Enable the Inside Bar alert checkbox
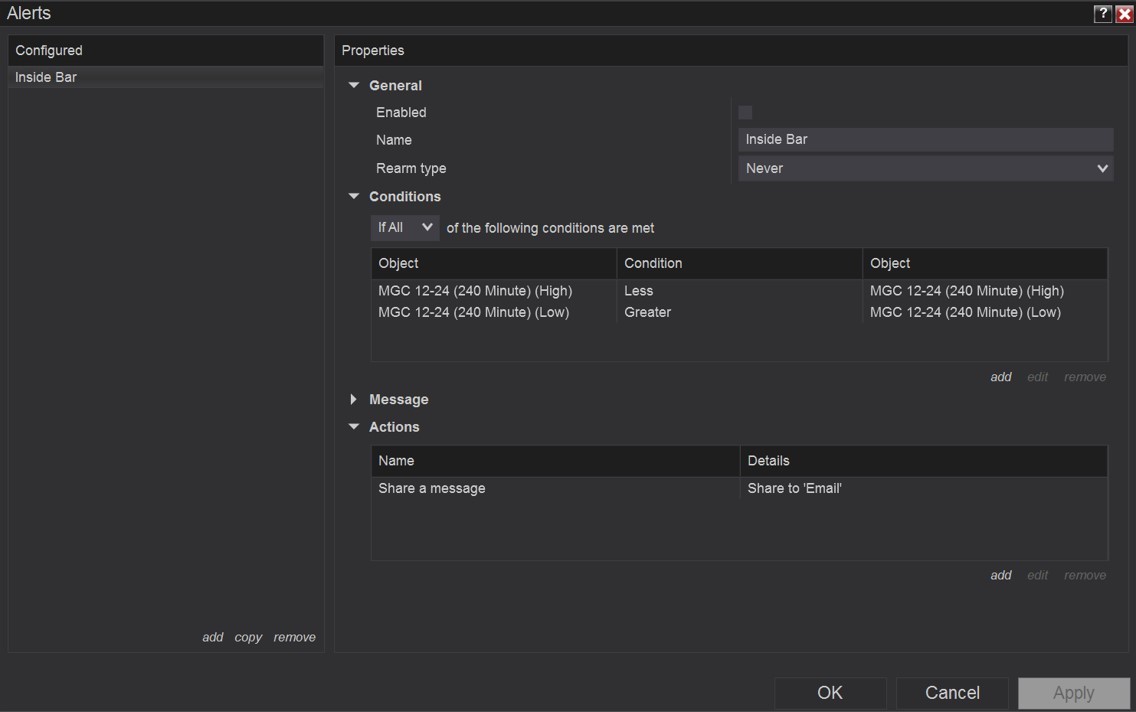This screenshot has width=1136, height=712. (x=745, y=112)
